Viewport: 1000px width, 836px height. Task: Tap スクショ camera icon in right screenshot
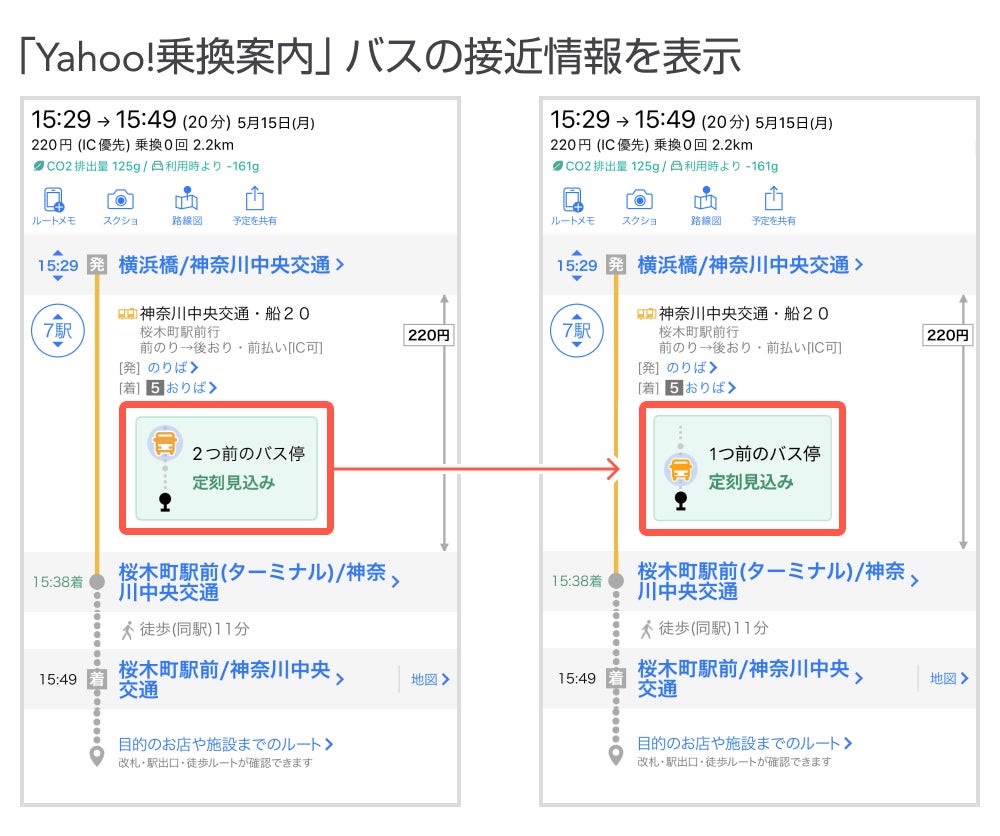point(640,200)
